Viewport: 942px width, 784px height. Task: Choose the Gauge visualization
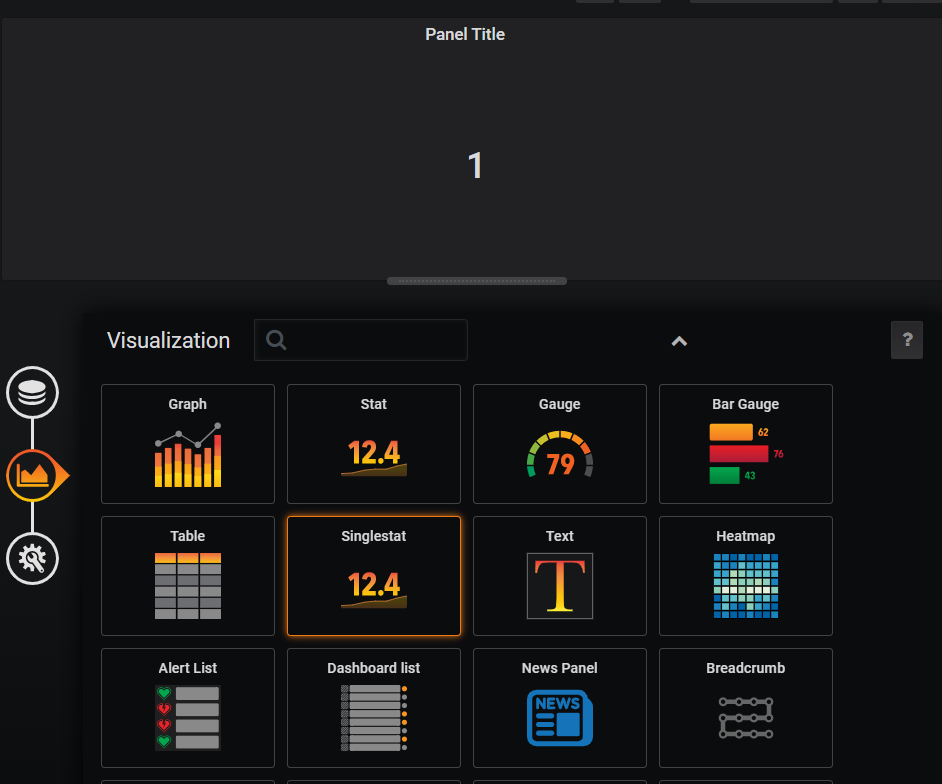560,444
